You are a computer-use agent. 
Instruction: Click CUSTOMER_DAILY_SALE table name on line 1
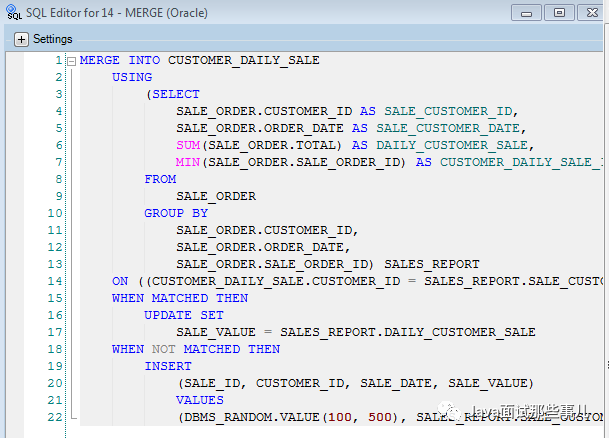pos(244,60)
